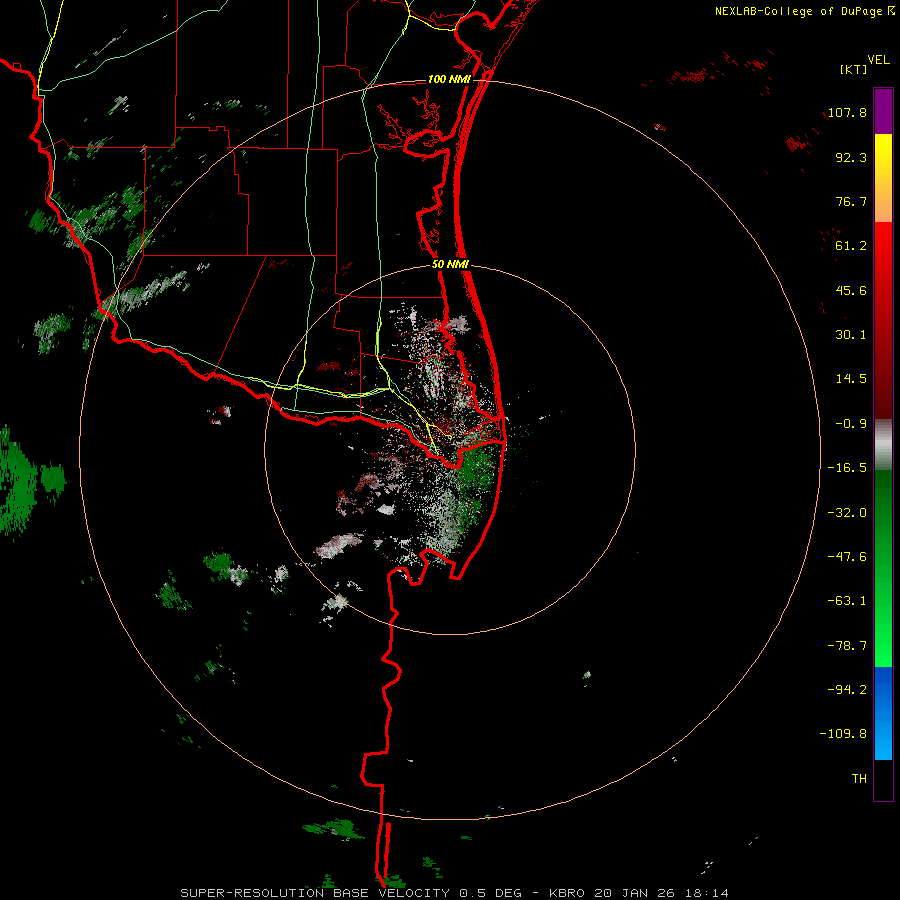This screenshot has width=900, height=900.
Task: Click the 50 NMI range ring label
Action: point(451,265)
